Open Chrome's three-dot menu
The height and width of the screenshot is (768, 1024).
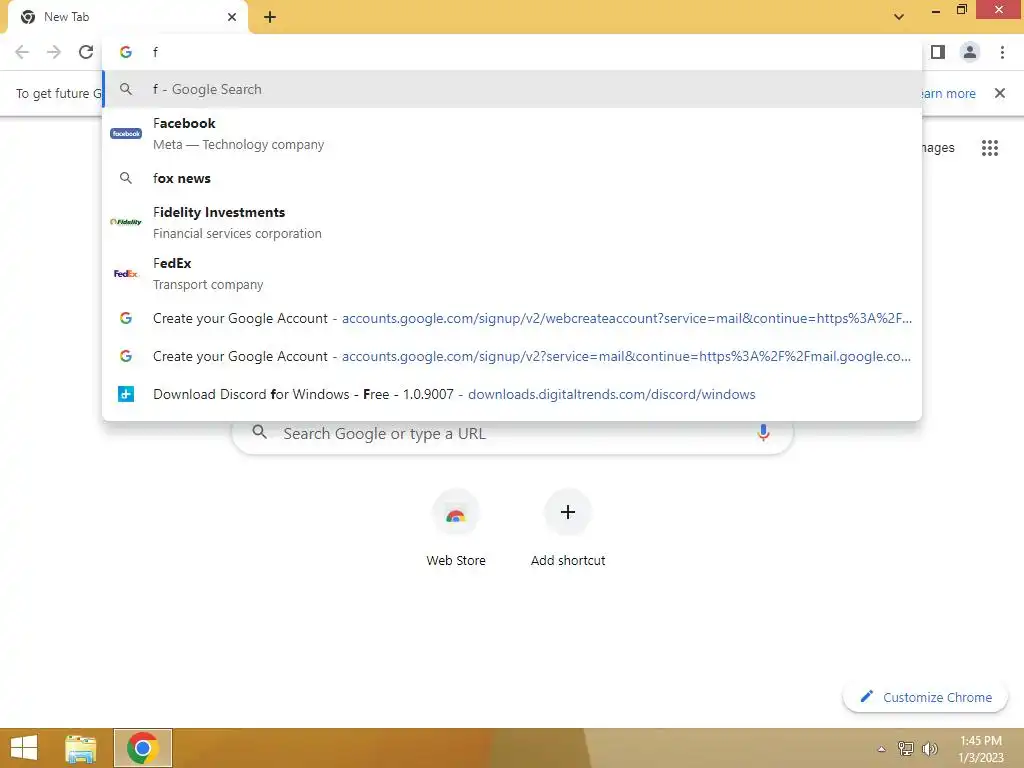1002,52
